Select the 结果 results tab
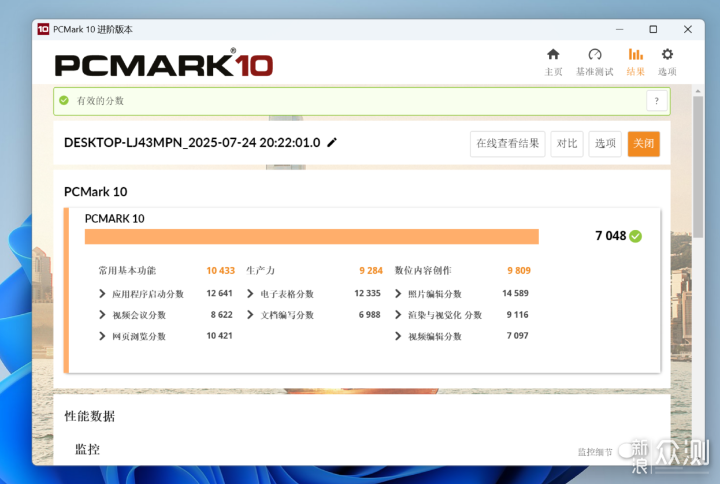 (636, 62)
